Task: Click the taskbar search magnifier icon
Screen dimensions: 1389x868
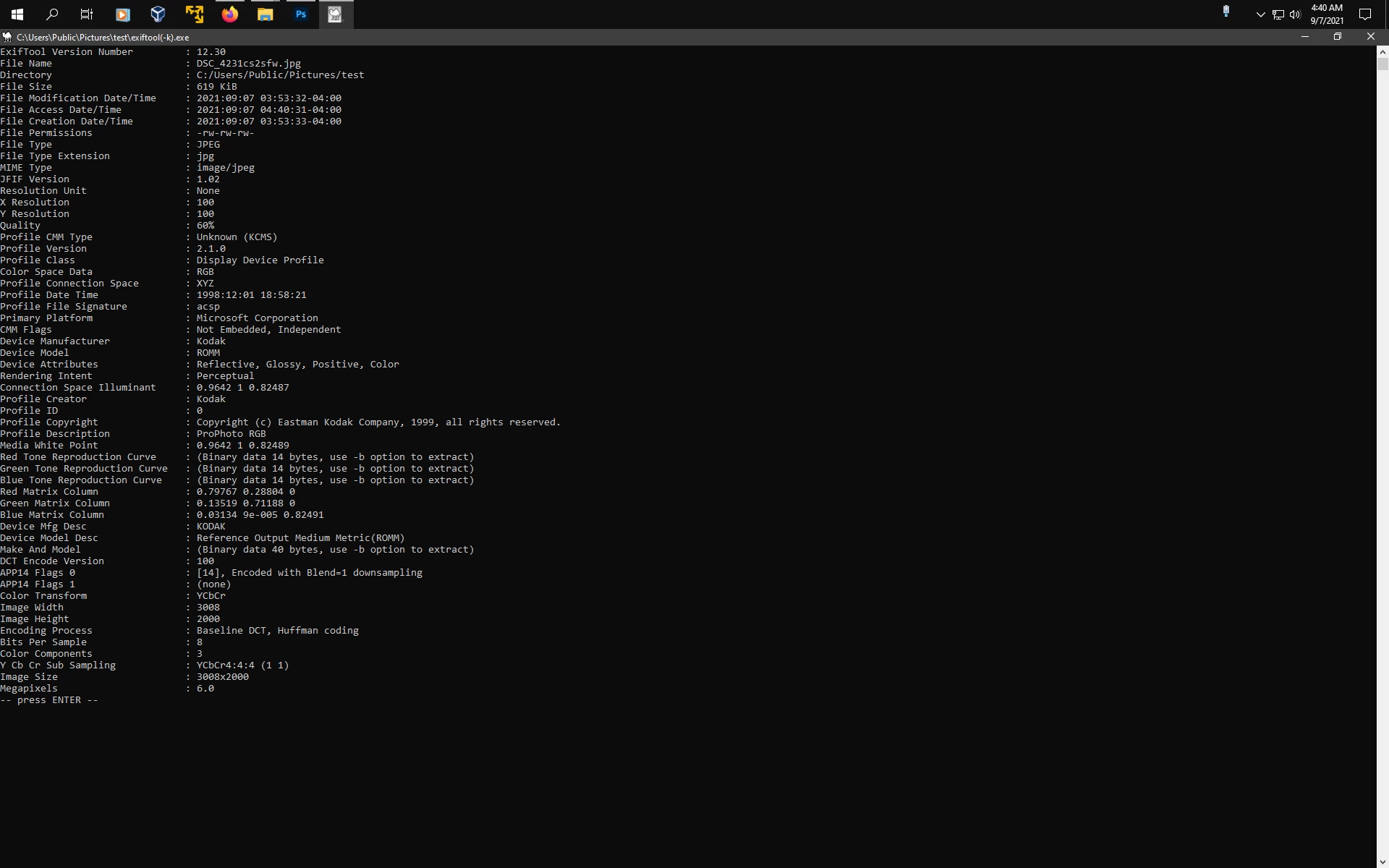Action: tap(52, 14)
